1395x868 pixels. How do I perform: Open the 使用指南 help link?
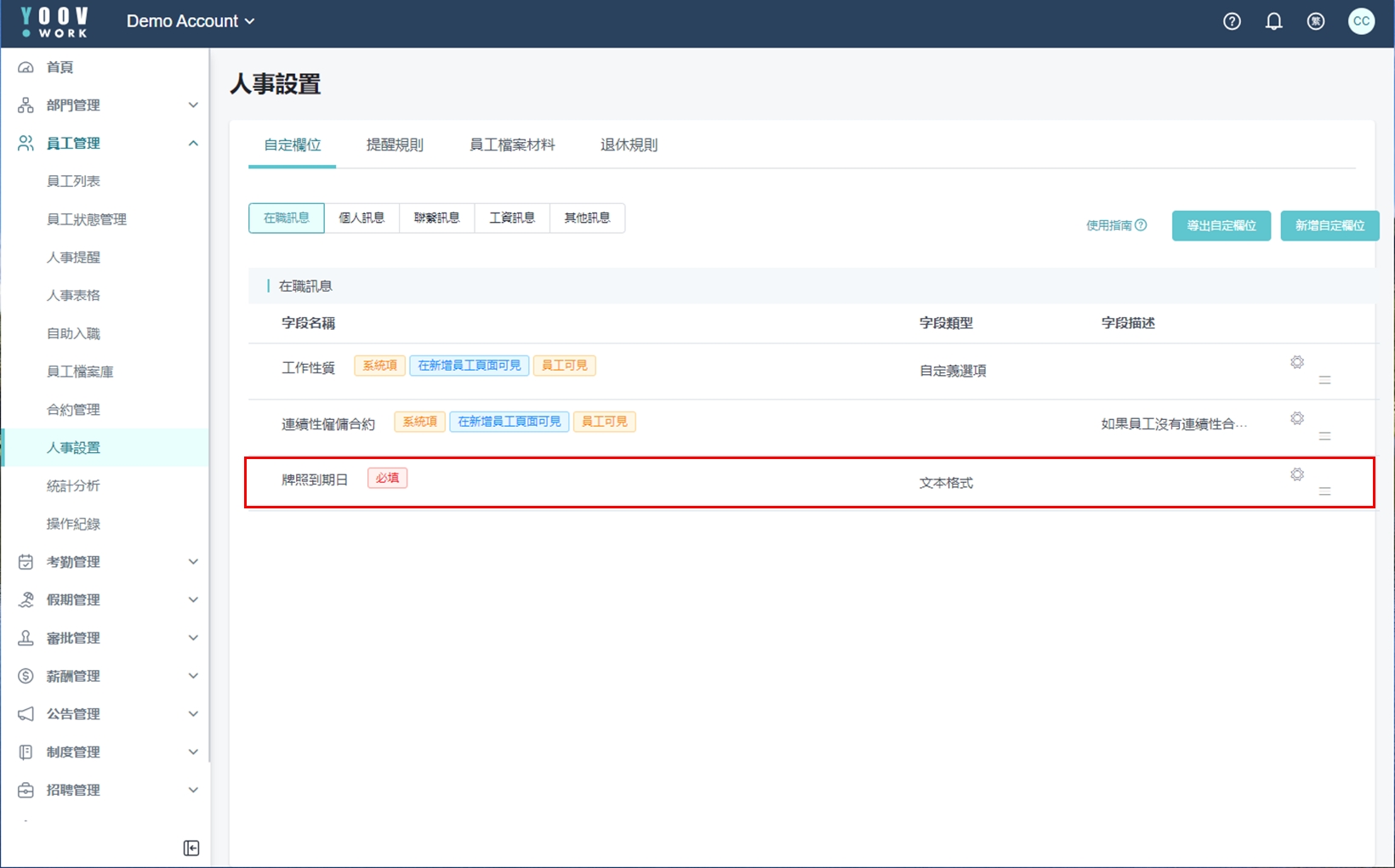click(x=1116, y=225)
